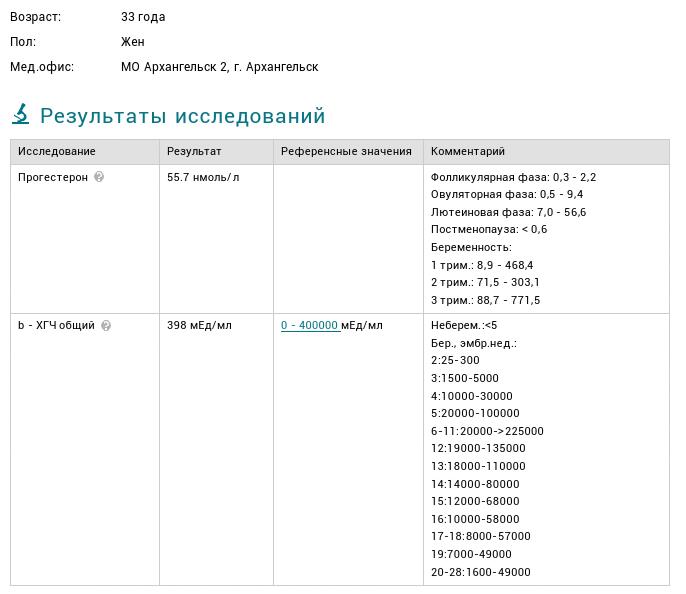This screenshot has height=594, width=686.
Task: Click the 16:10000-58000 range line
Action: click(475, 519)
